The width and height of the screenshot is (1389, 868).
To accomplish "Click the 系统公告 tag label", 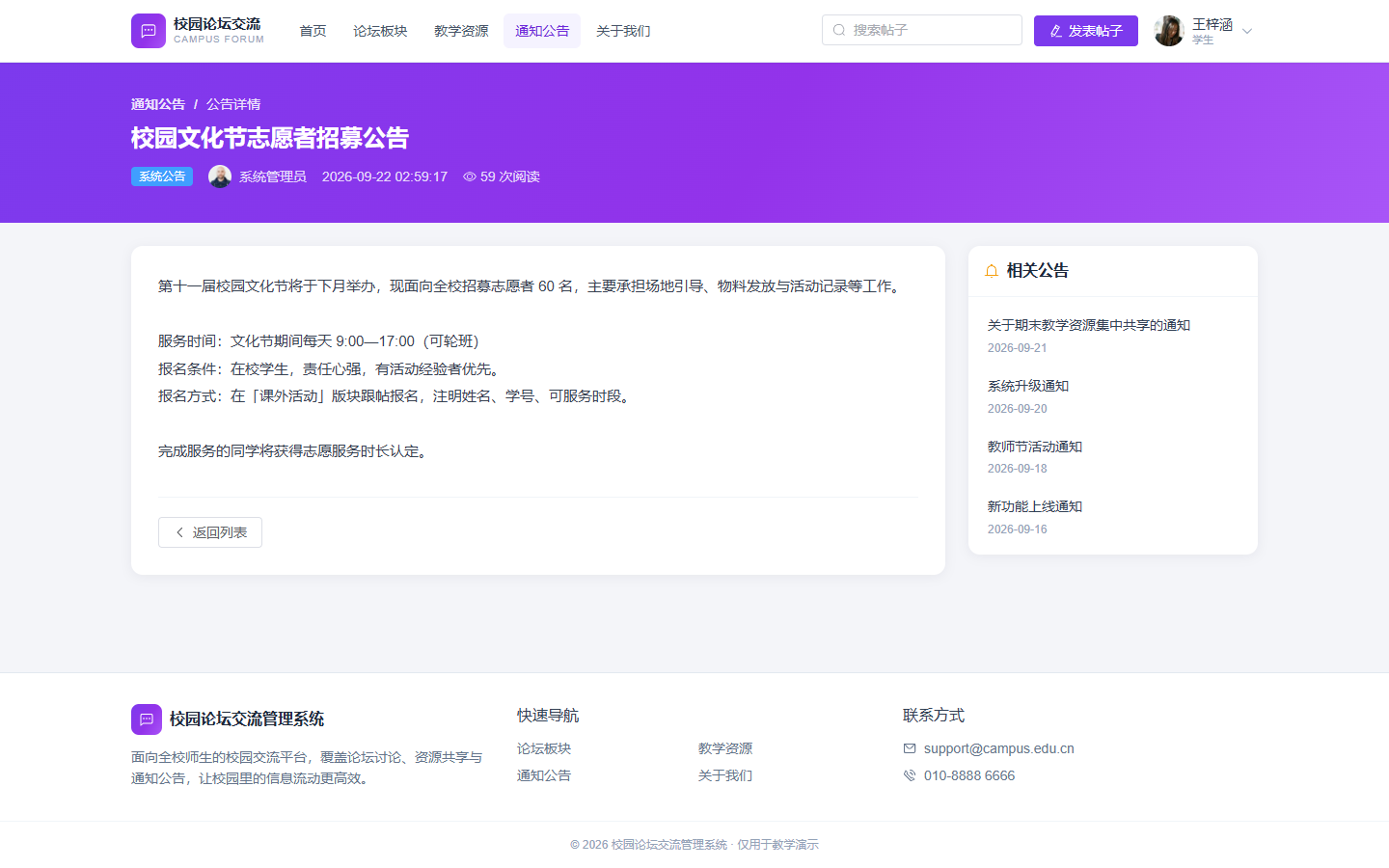I will point(162,176).
